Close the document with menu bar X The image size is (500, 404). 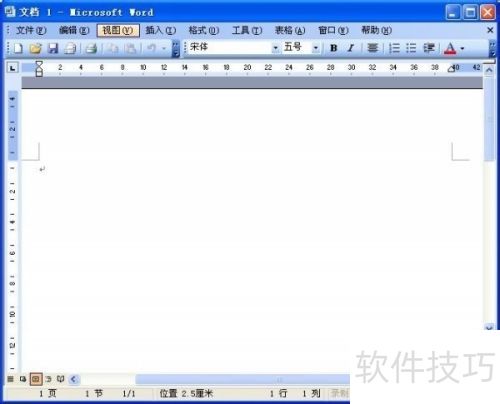click(490, 30)
